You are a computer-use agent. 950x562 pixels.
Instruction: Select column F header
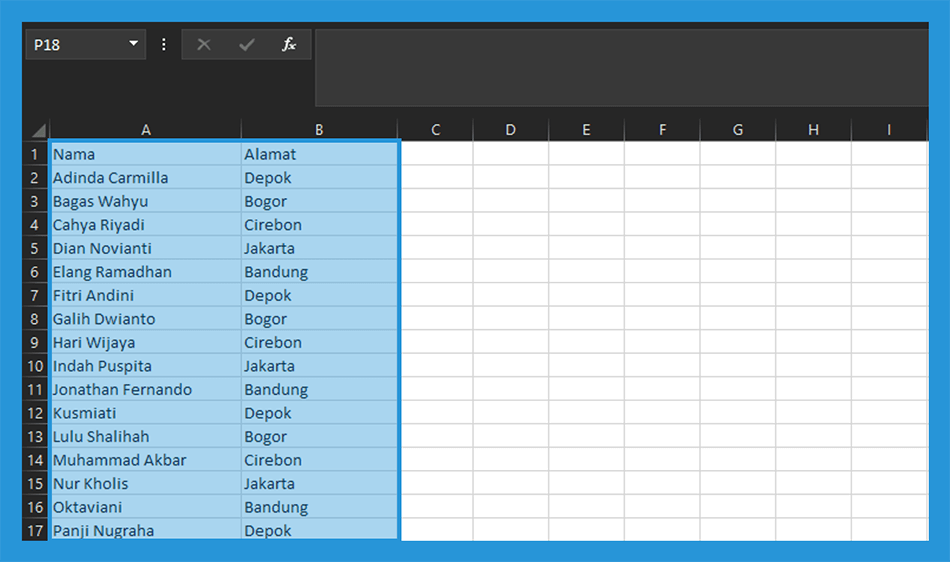(662, 130)
